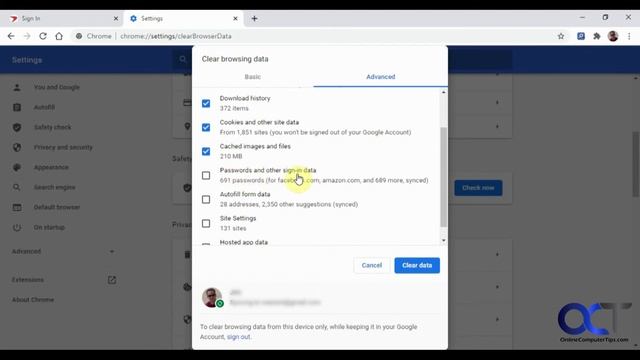The width and height of the screenshot is (640, 360).
Task: Check the Autofill form data checkbox
Action: point(206,200)
